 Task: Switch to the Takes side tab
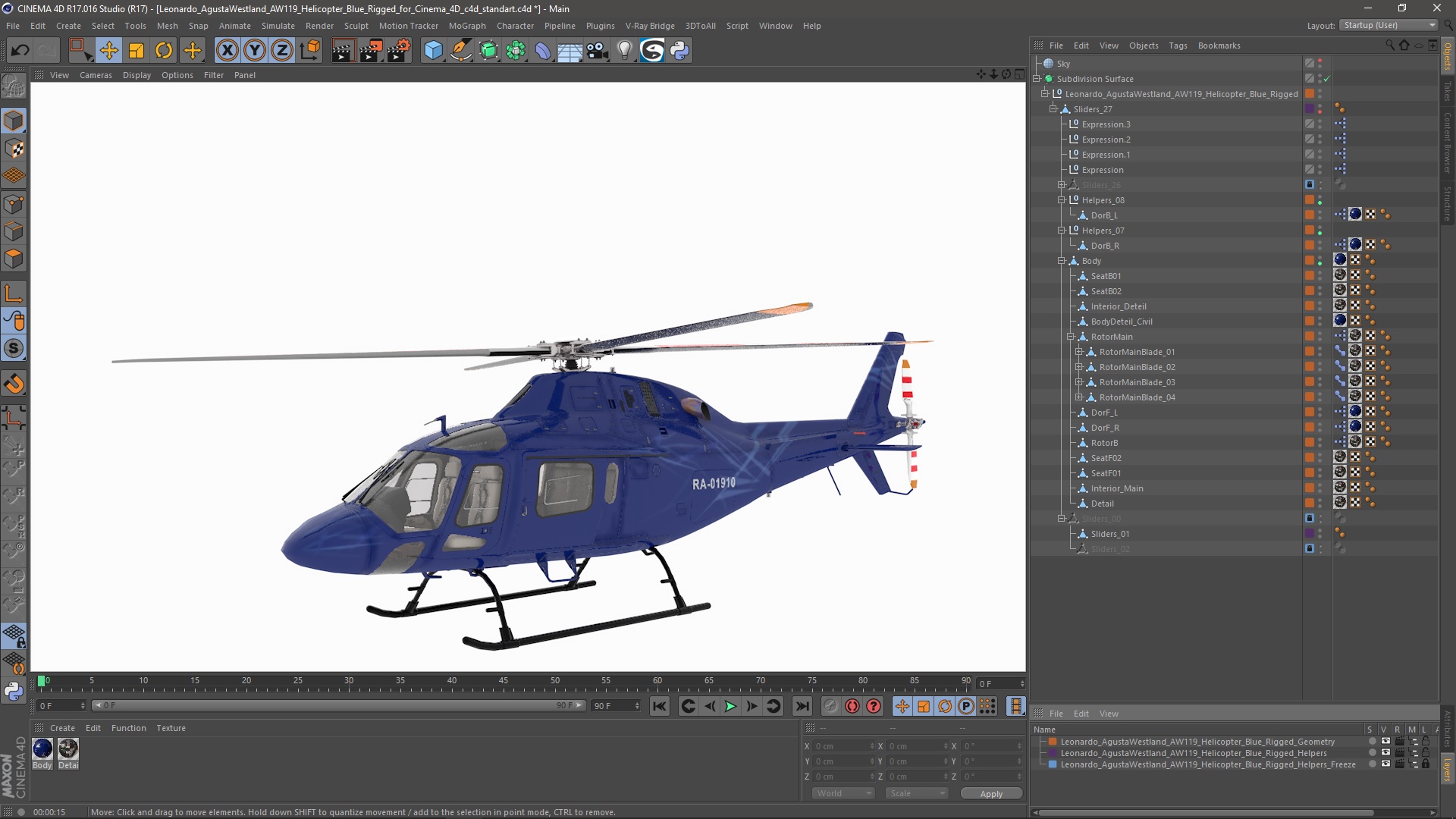[x=1447, y=92]
